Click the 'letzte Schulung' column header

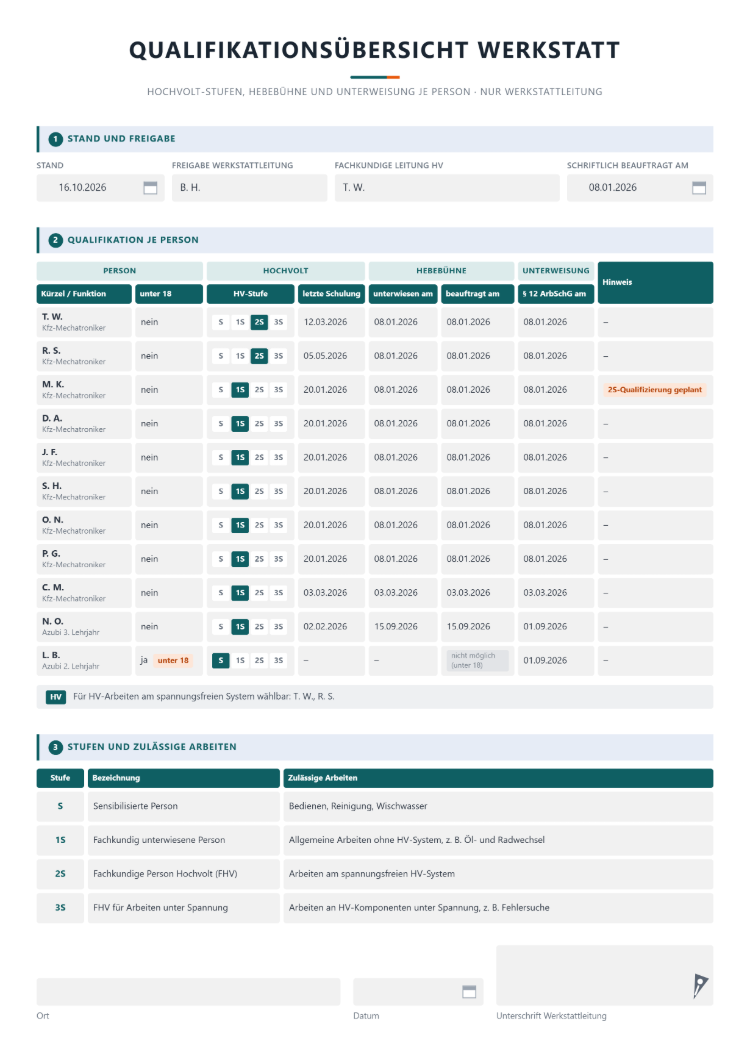tap(331, 294)
